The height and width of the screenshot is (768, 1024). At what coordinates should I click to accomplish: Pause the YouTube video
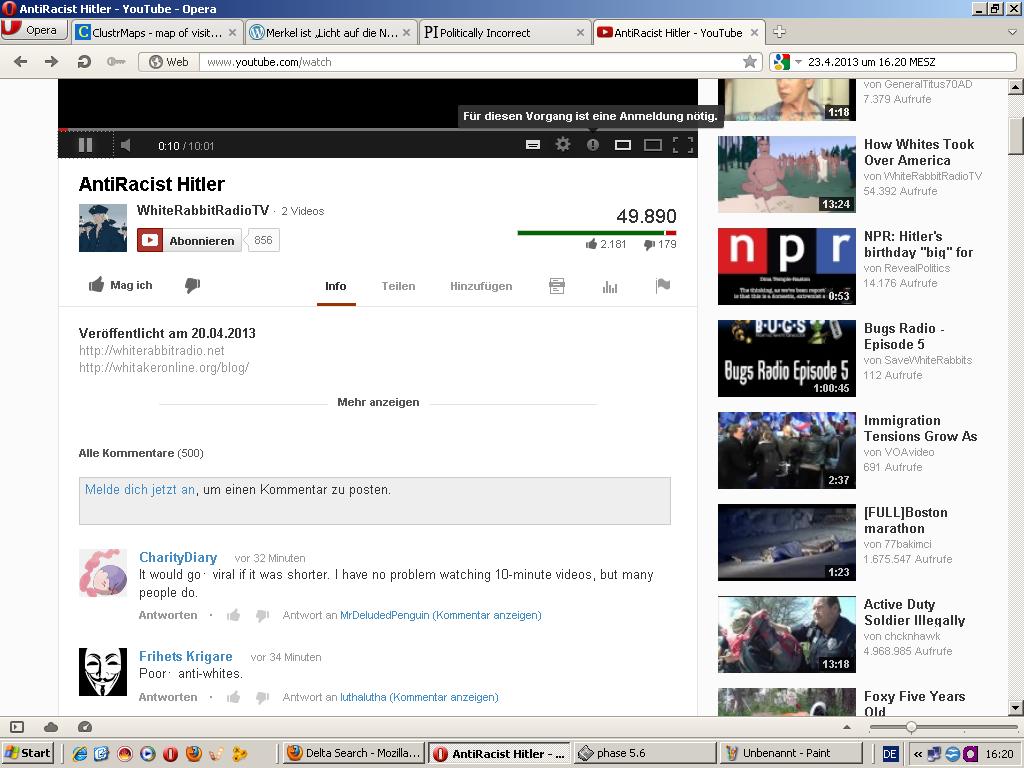click(86, 145)
